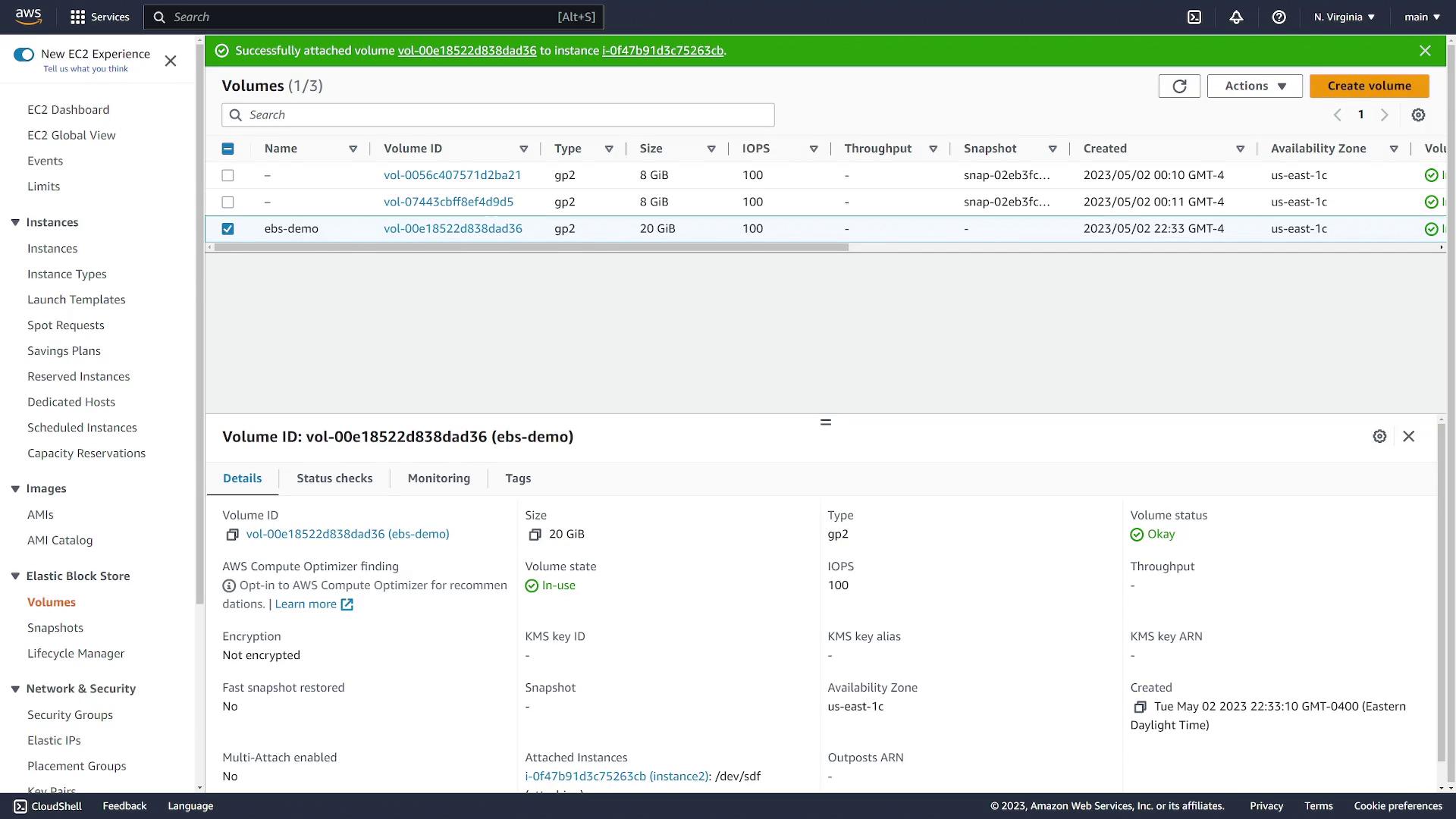
Task: Open the notifications bell icon
Action: (1236, 17)
